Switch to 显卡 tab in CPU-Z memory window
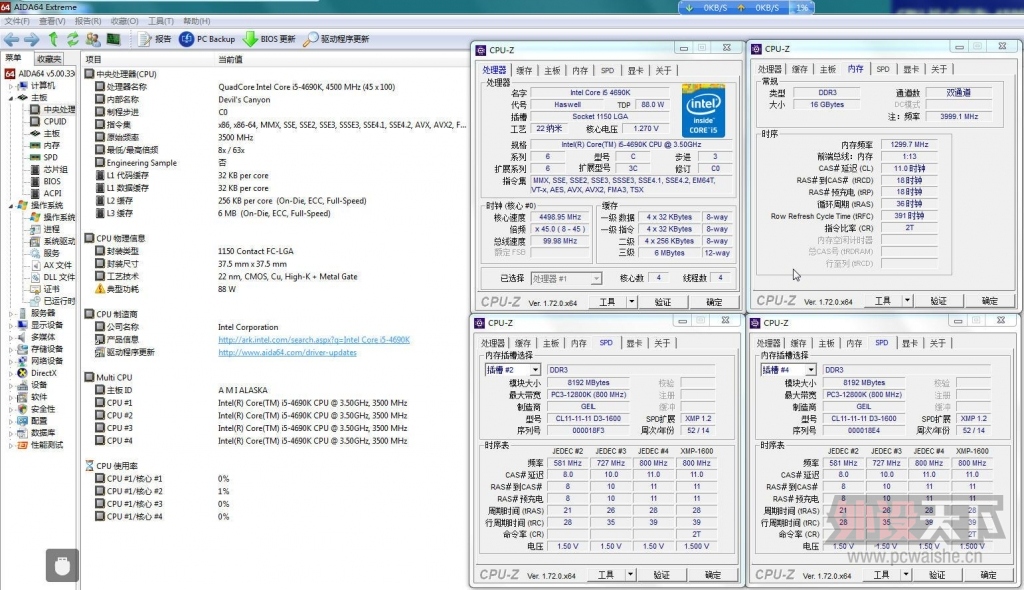This screenshot has height=590, width=1024. (x=911, y=69)
